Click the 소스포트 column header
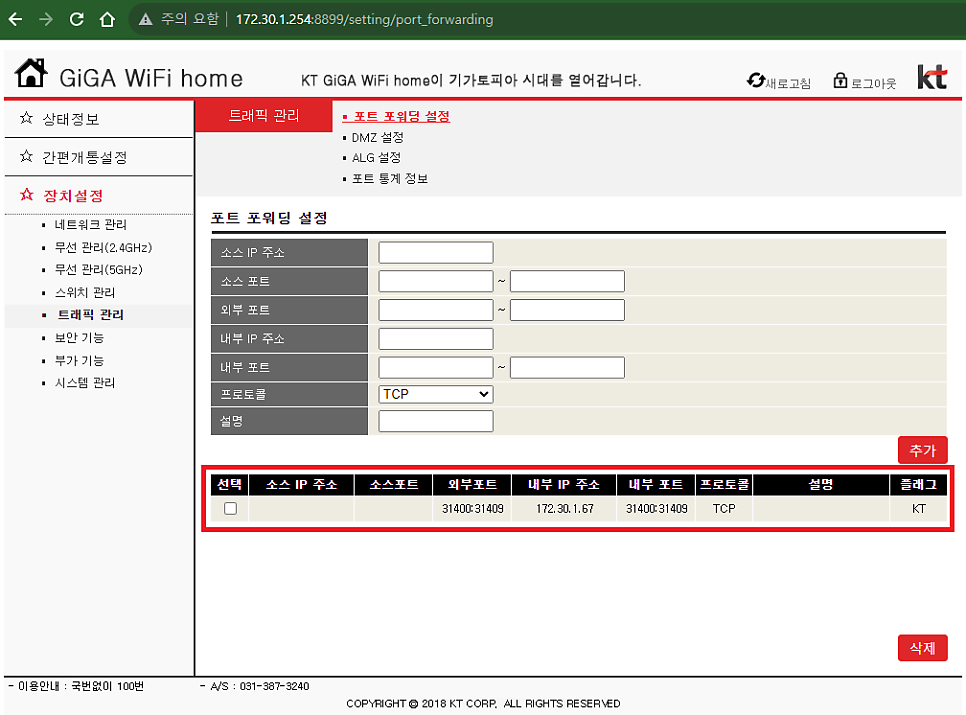The image size is (966, 715). click(x=394, y=485)
